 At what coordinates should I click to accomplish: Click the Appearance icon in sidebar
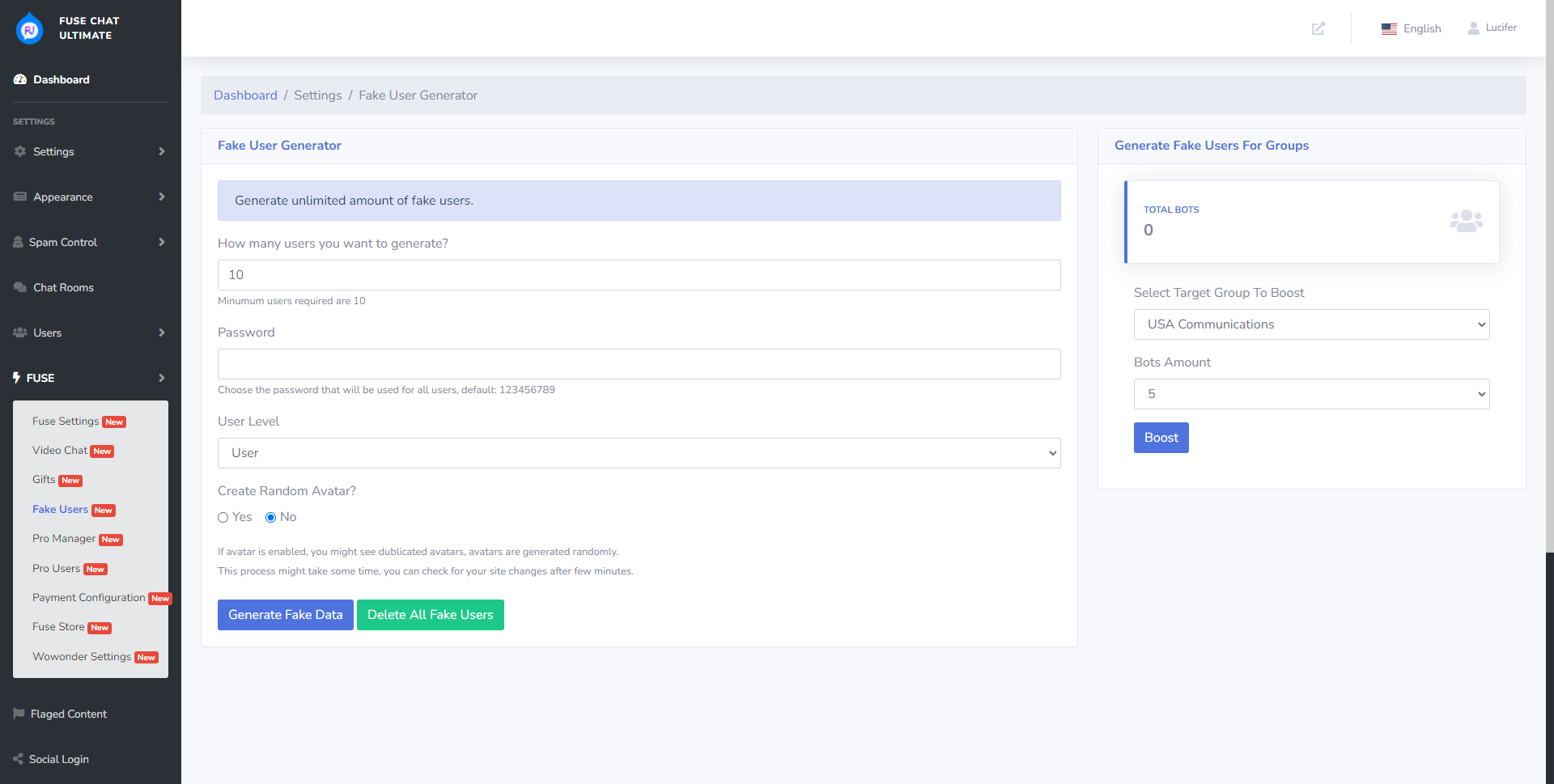(x=20, y=197)
